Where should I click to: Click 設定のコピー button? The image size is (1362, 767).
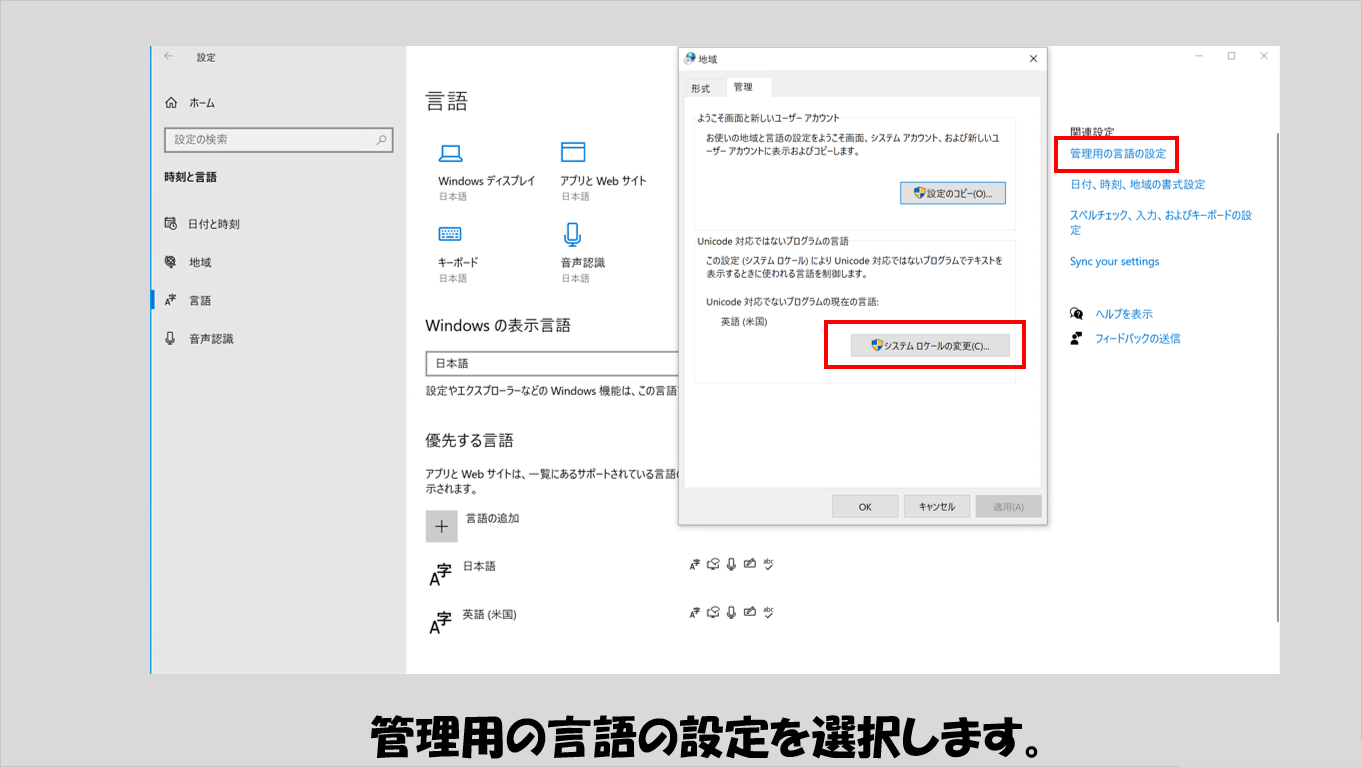(952, 193)
